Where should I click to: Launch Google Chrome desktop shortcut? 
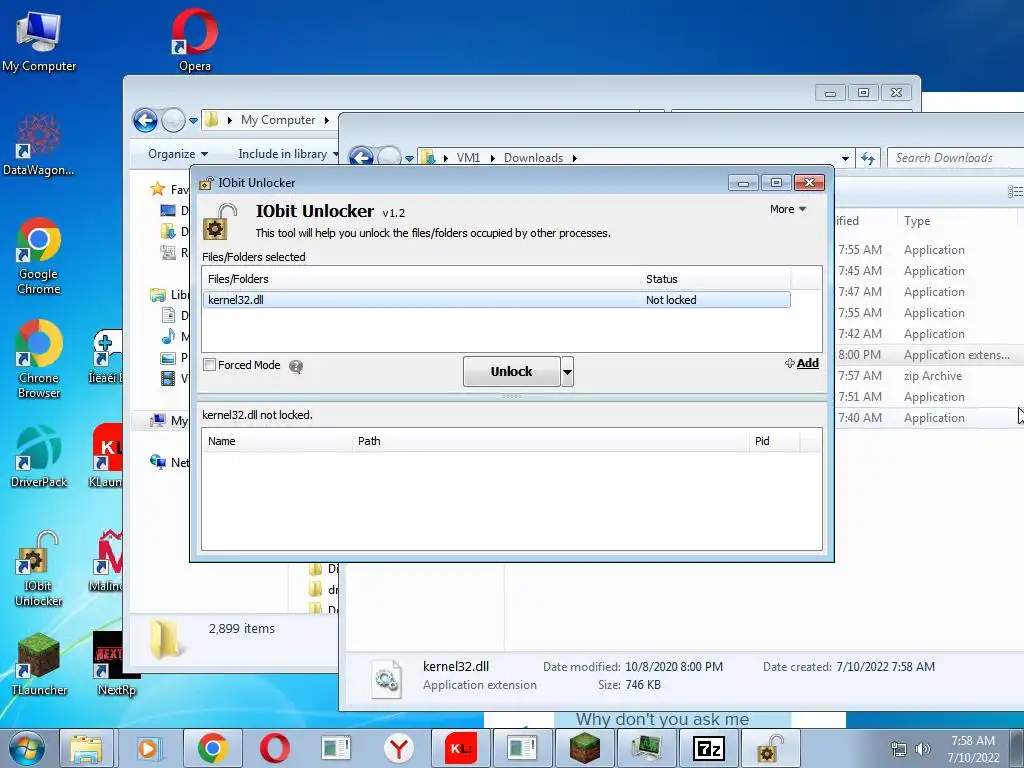pos(39,256)
